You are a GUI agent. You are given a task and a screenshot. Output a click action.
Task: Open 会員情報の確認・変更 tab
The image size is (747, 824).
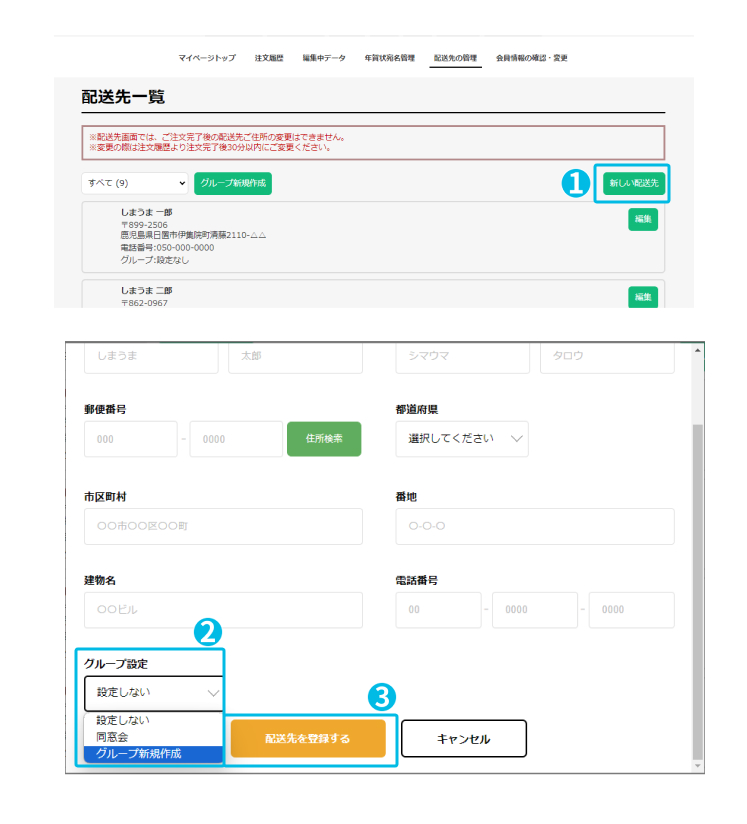(531, 58)
